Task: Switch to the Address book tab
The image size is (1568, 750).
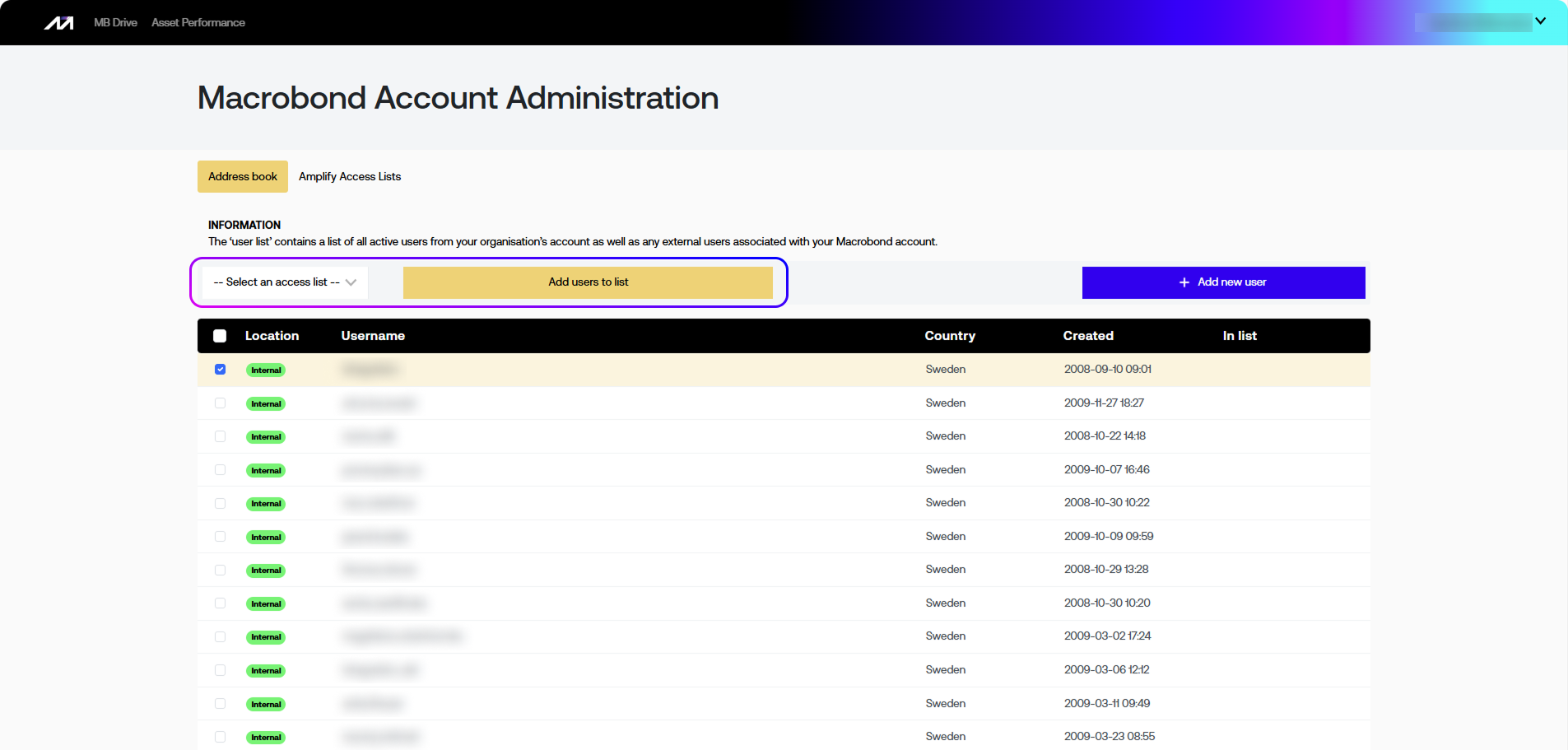Action: click(243, 177)
